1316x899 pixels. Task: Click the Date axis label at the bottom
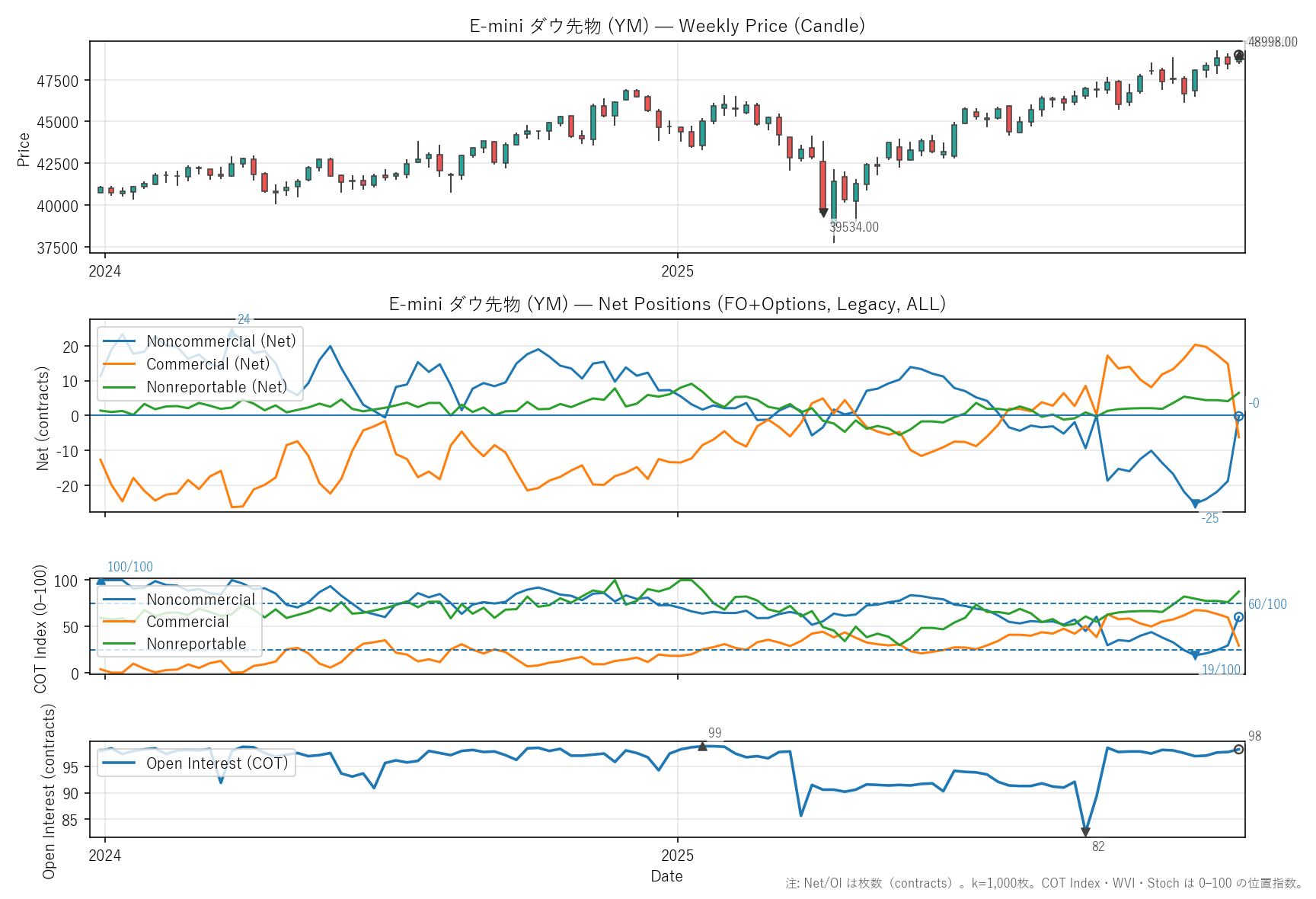pos(666,876)
